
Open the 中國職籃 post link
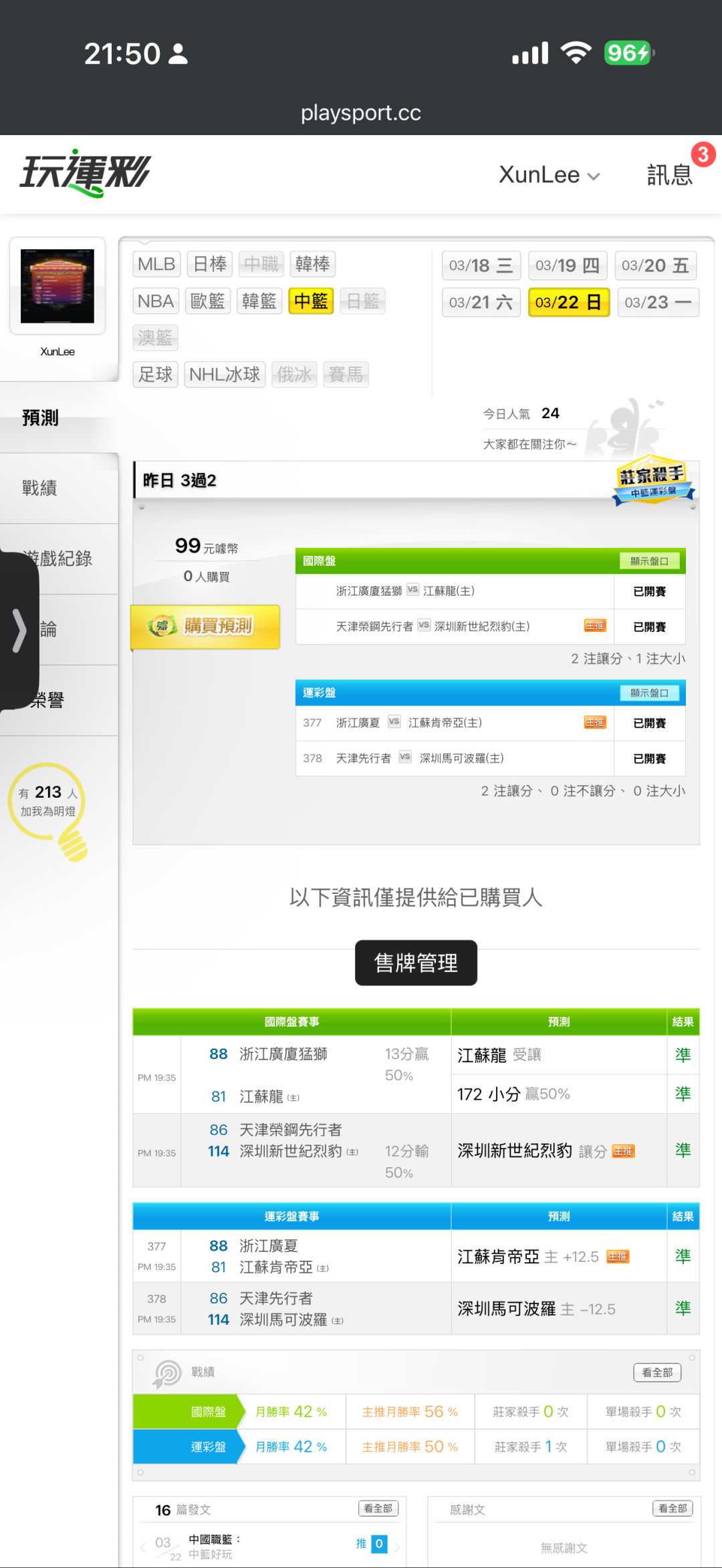(214, 1539)
